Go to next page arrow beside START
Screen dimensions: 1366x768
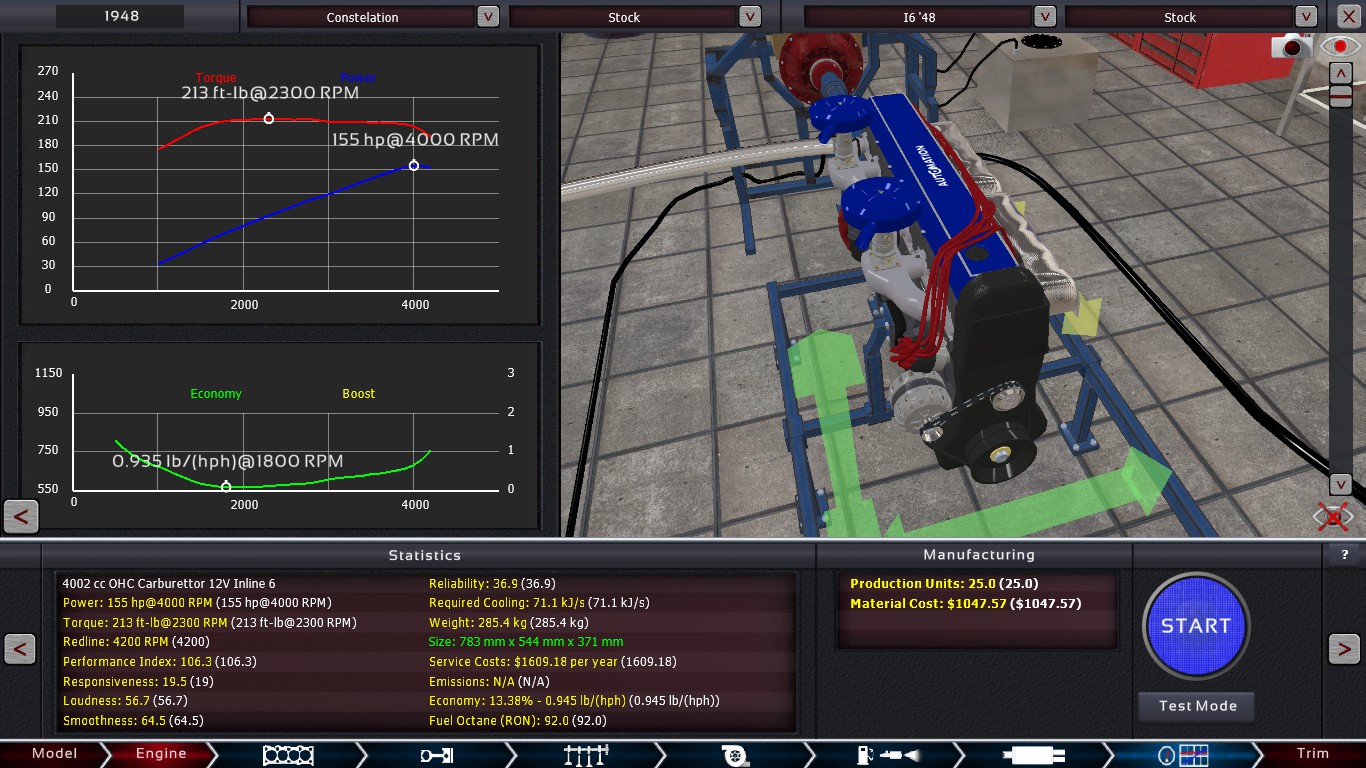coord(1344,649)
